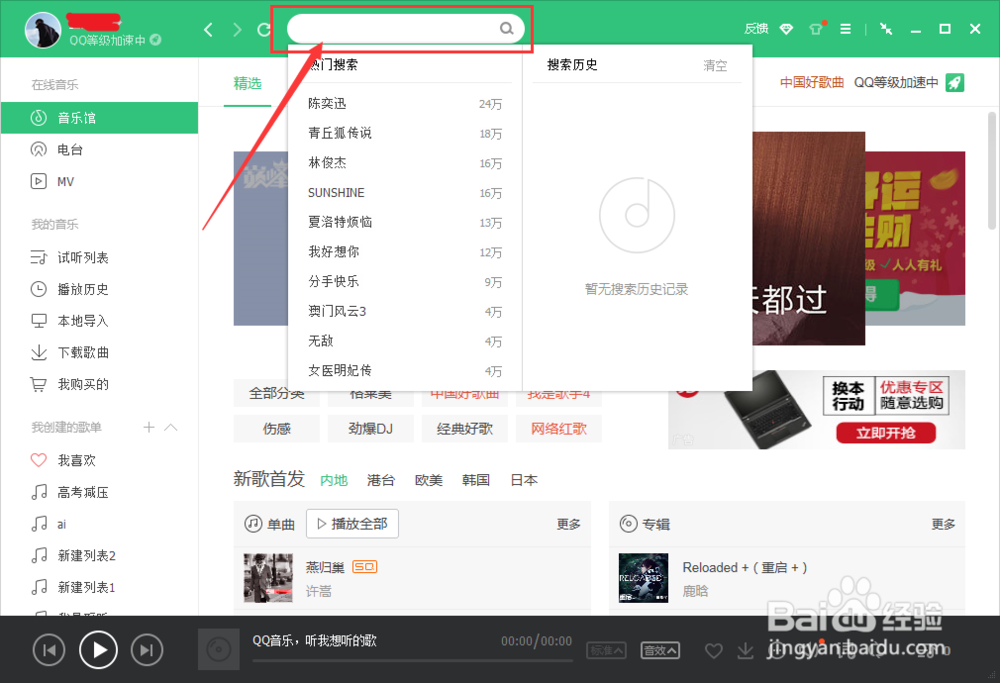Screen dimensions: 1000x683
Task: Collapse 我创建的歌单 with the chevron
Action: (171, 427)
